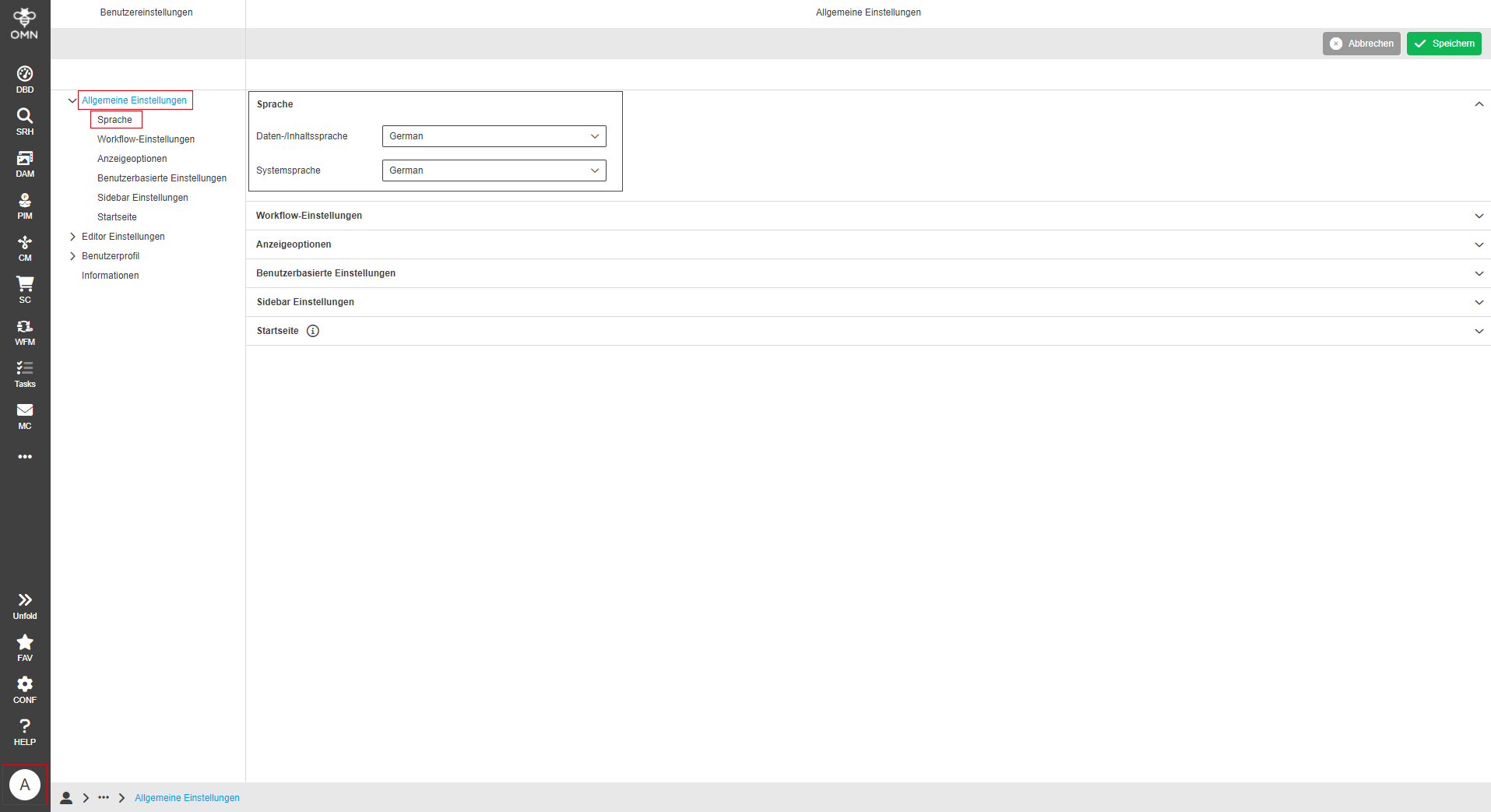Open the Tasks module icon
Image resolution: width=1491 pixels, height=812 pixels.
(24, 372)
